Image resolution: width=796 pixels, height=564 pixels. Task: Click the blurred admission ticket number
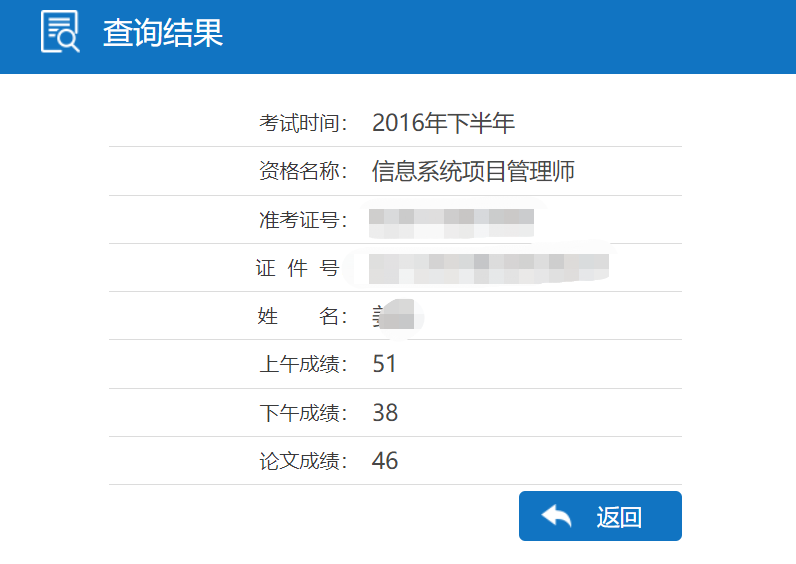pyautogui.click(x=451, y=223)
